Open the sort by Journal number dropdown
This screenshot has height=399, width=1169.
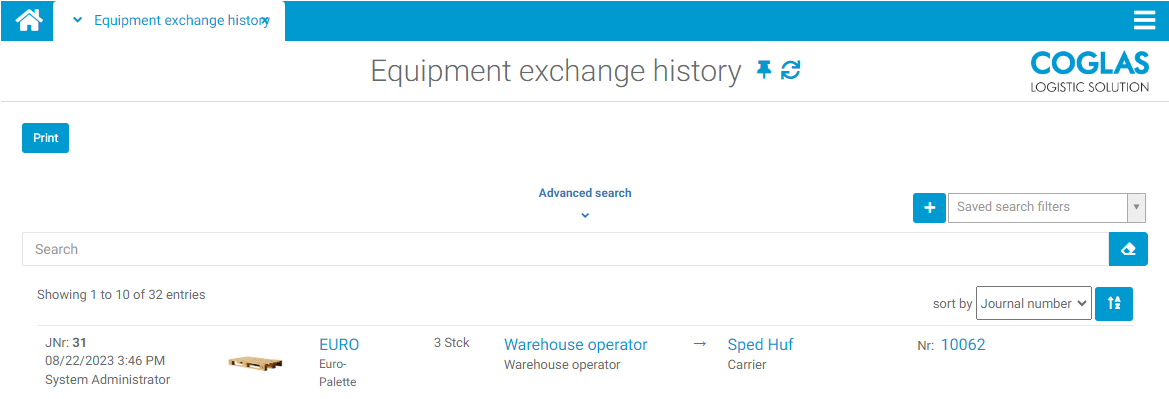coord(1033,304)
